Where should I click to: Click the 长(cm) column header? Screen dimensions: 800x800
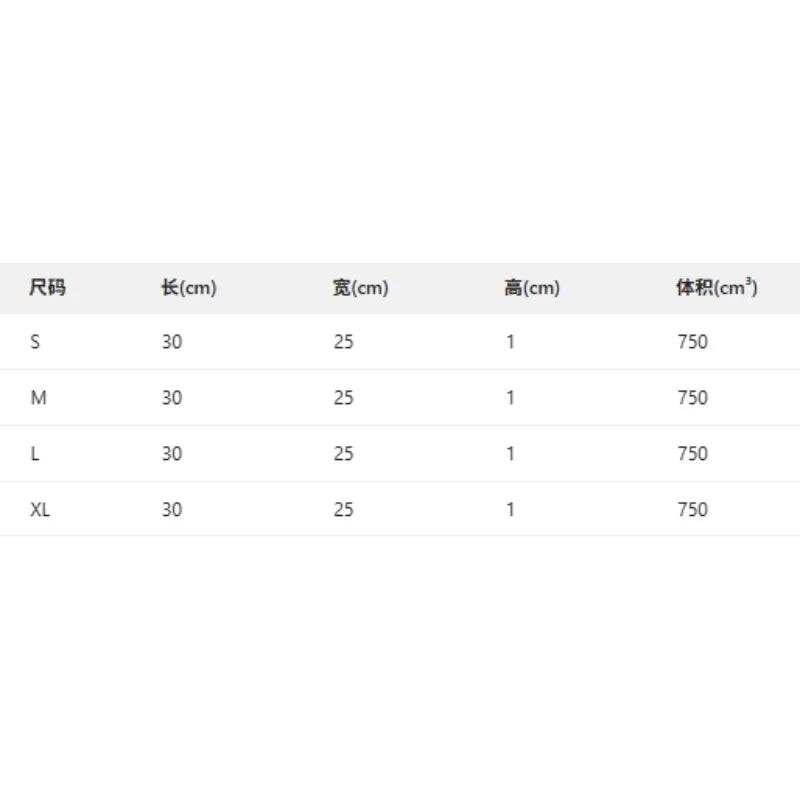coord(189,288)
